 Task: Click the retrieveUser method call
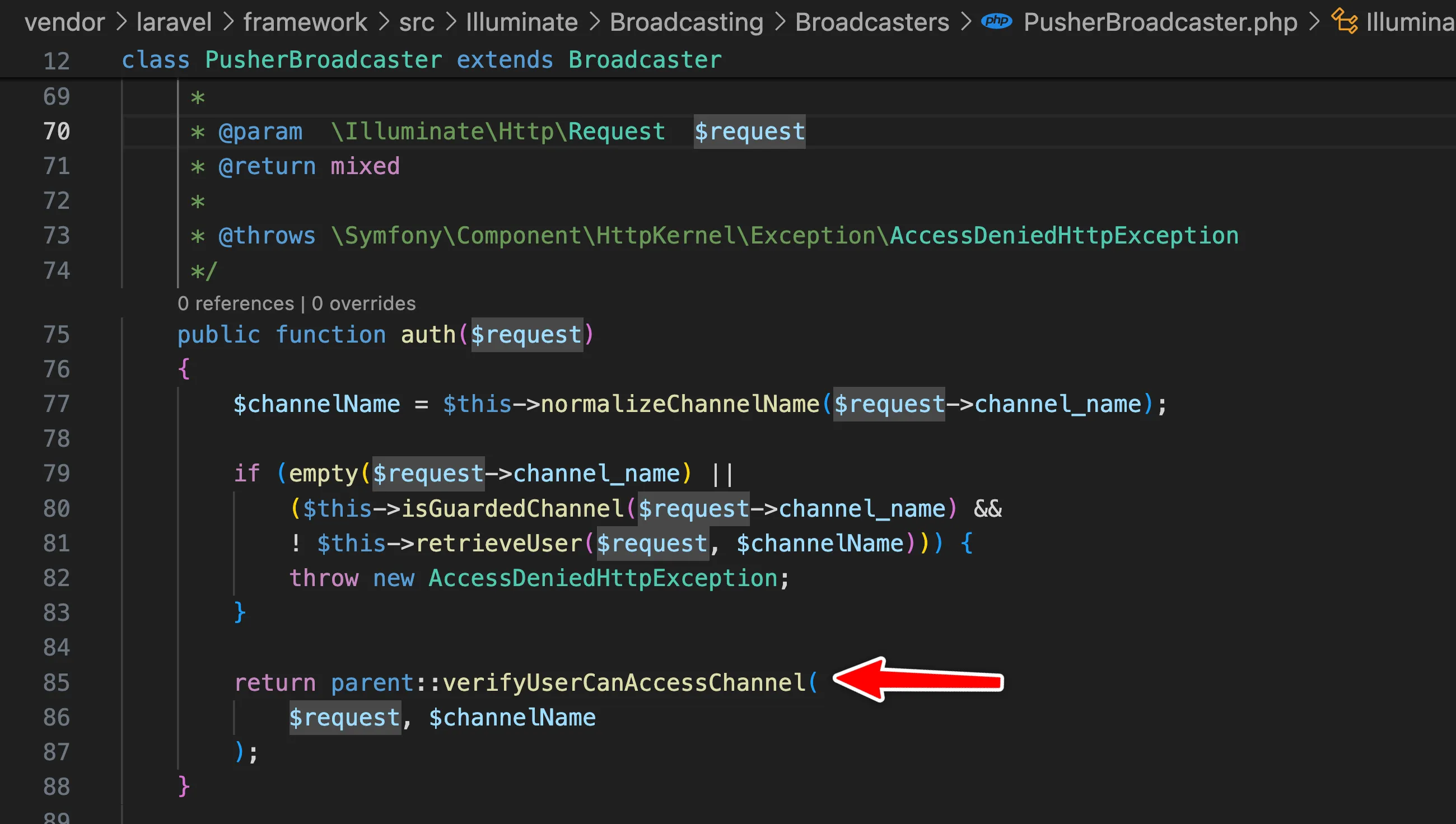(x=499, y=544)
